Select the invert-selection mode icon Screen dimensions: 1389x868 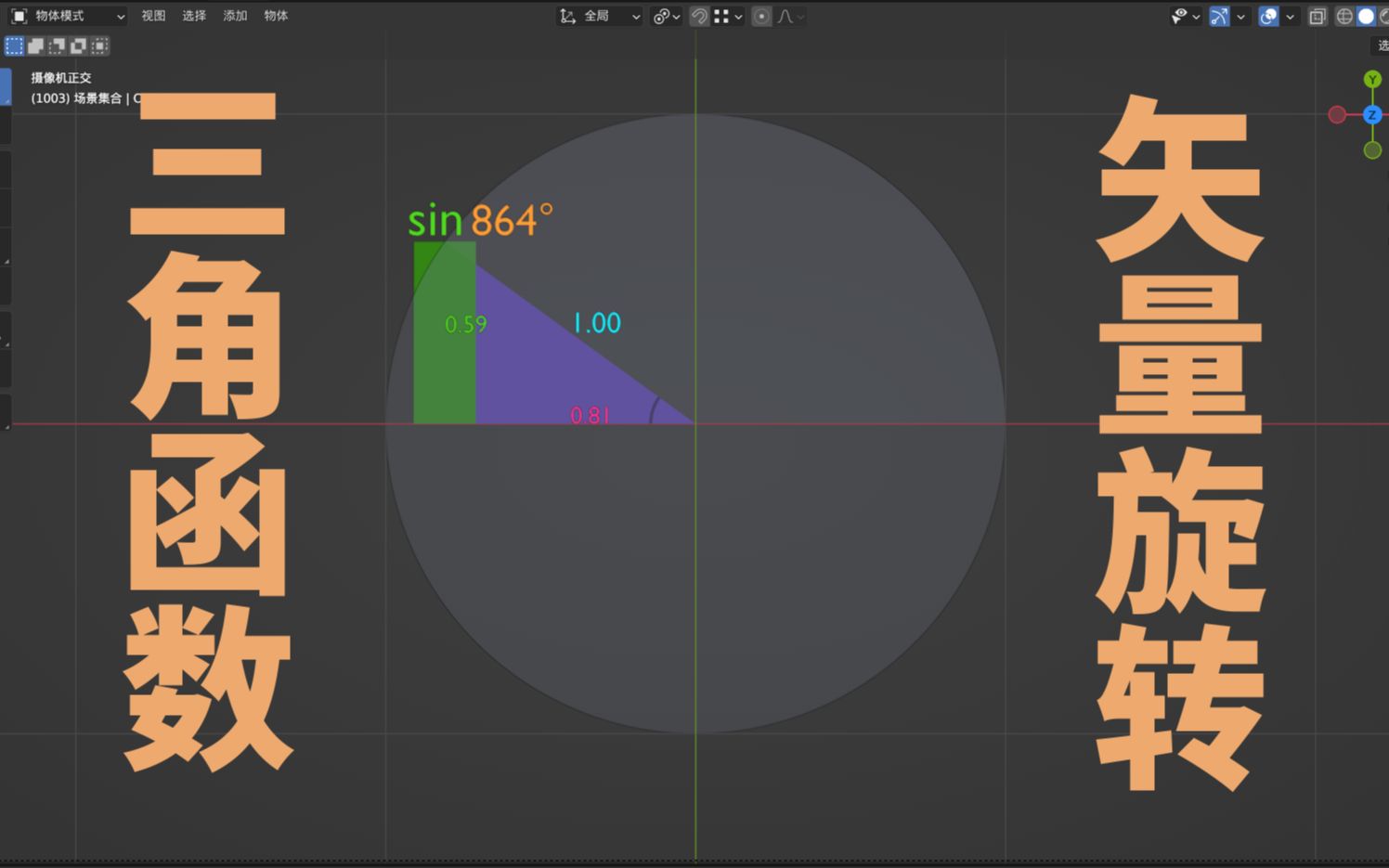pyautogui.click(x=78, y=45)
